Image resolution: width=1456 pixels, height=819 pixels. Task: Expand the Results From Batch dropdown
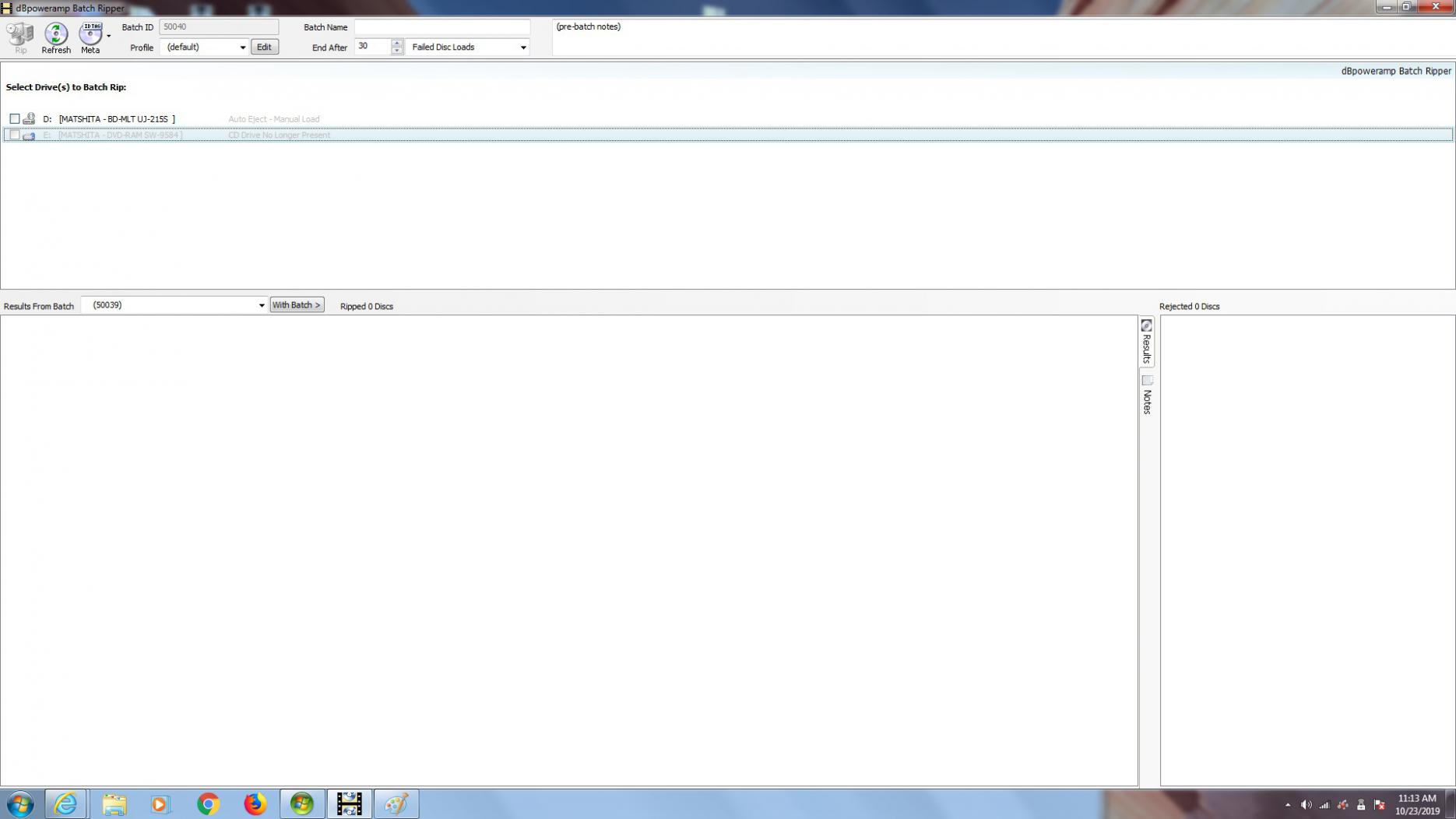tap(261, 306)
